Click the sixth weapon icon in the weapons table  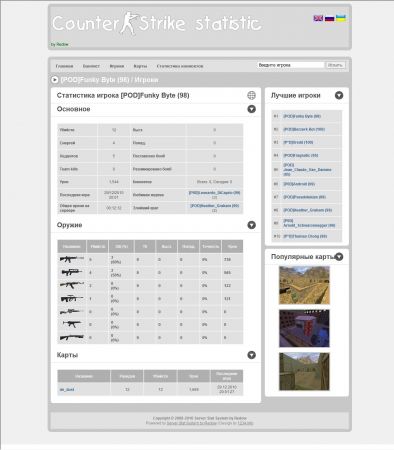point(71,324)
